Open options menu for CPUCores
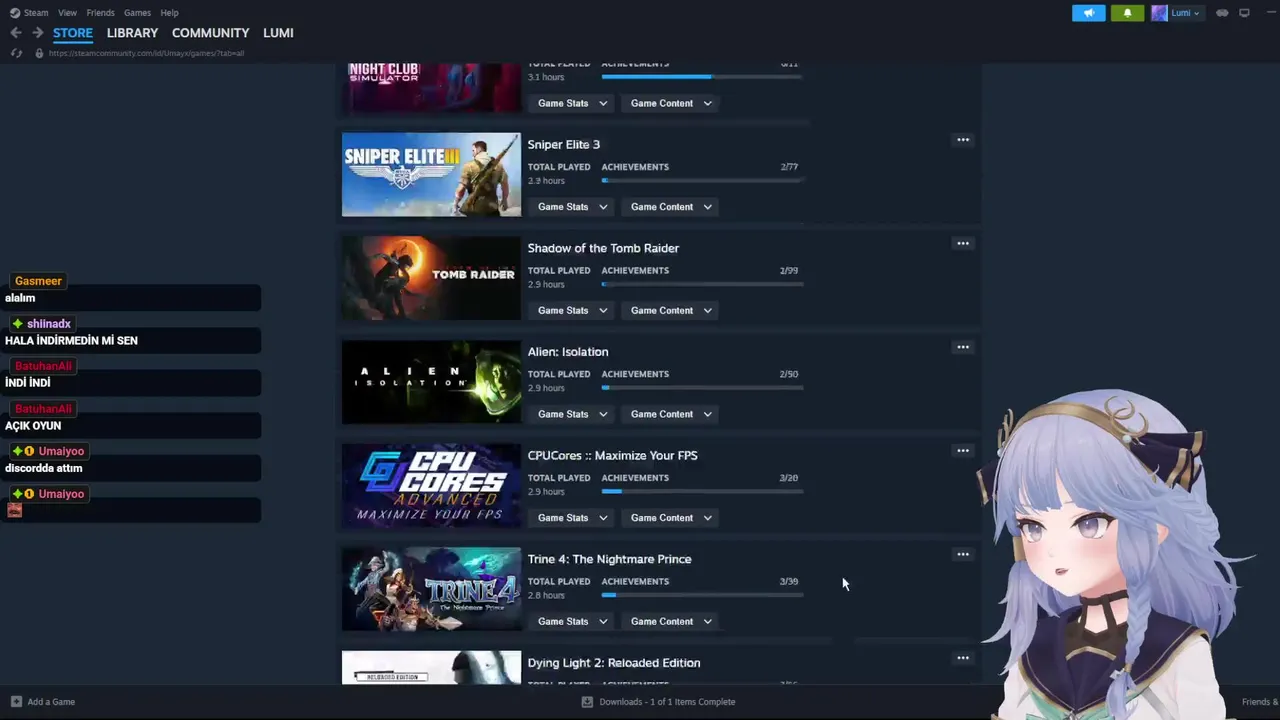 coord(963,451)
